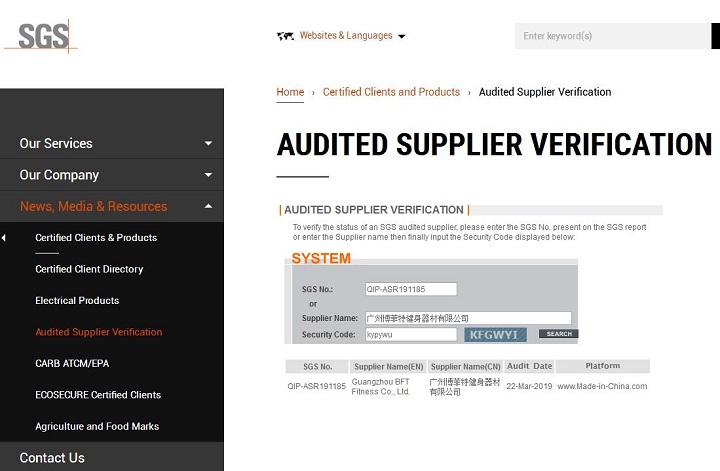The height and width of the screenshot is (471, 720).
Task: Click Certified Clients and Products breadcrumb
Action: pos(391,92)
